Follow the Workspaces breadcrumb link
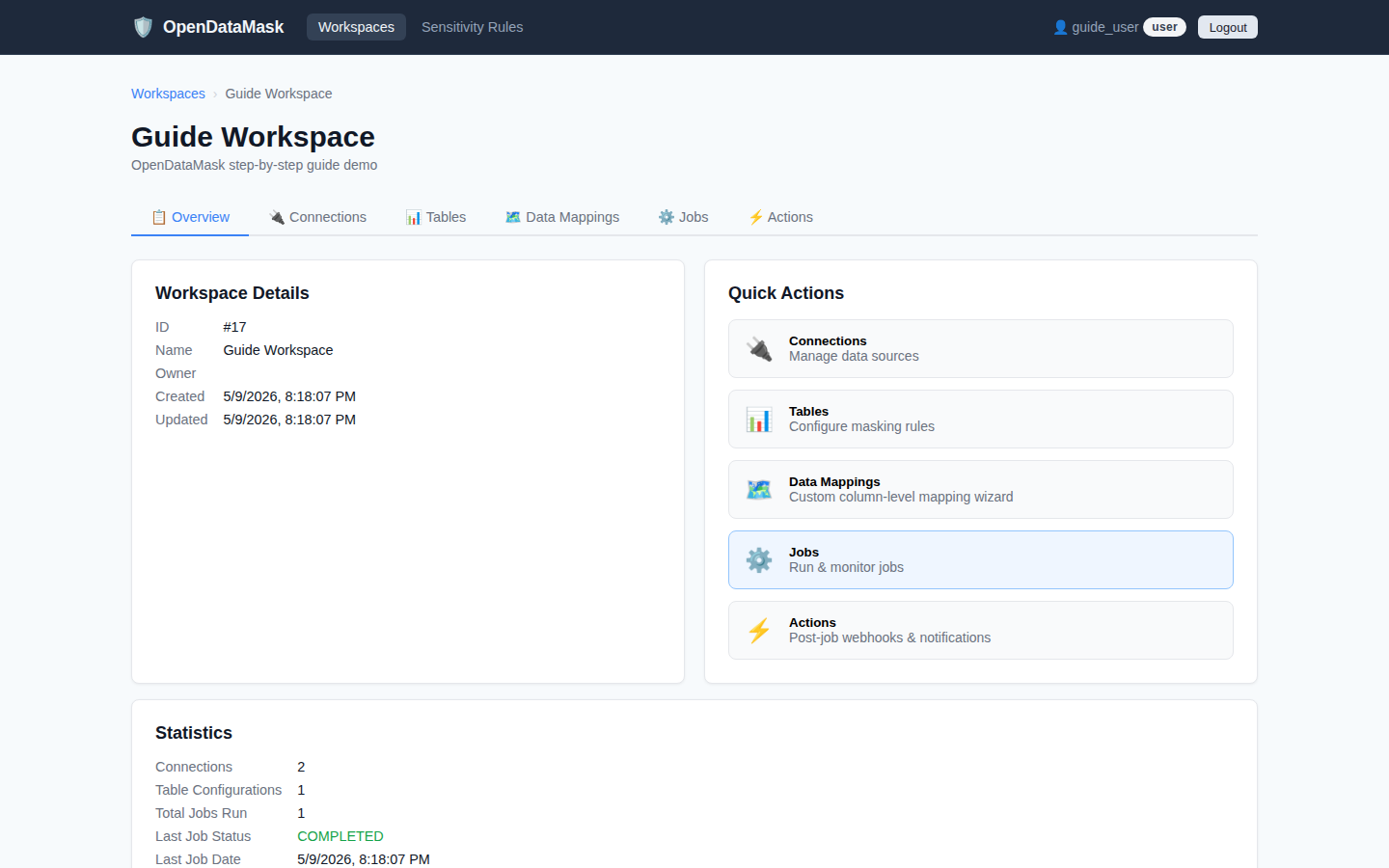Image resolution: width=1389 pixels, height=868 pixels. click(x=168, y=94)
